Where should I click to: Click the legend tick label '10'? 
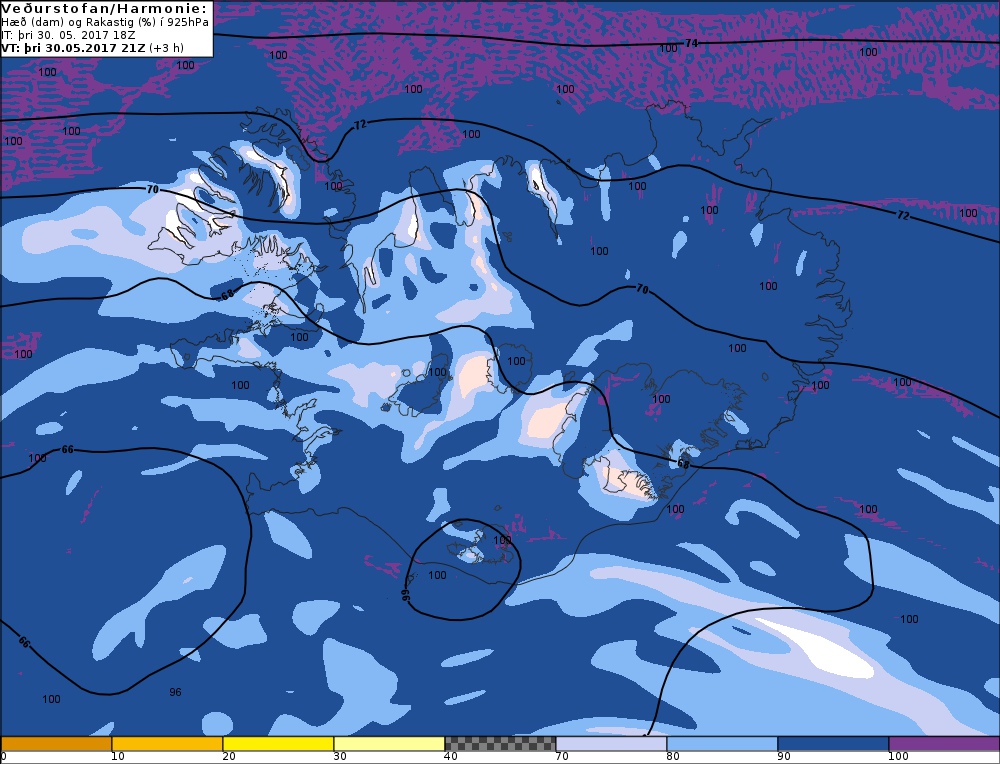(x=117, y=757)
